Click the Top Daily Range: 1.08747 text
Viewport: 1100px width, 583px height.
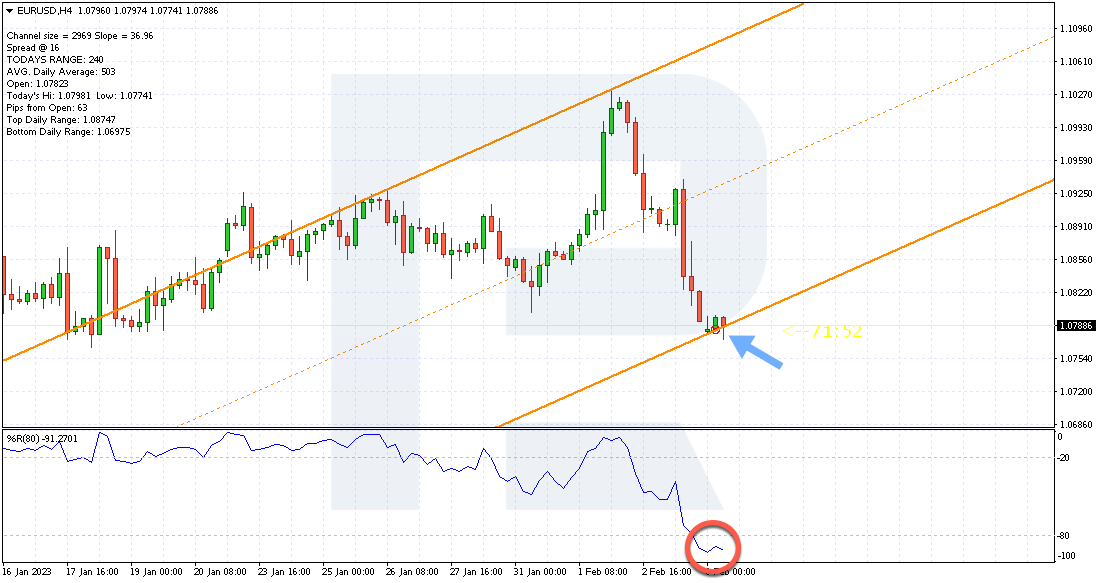(61, 120)
